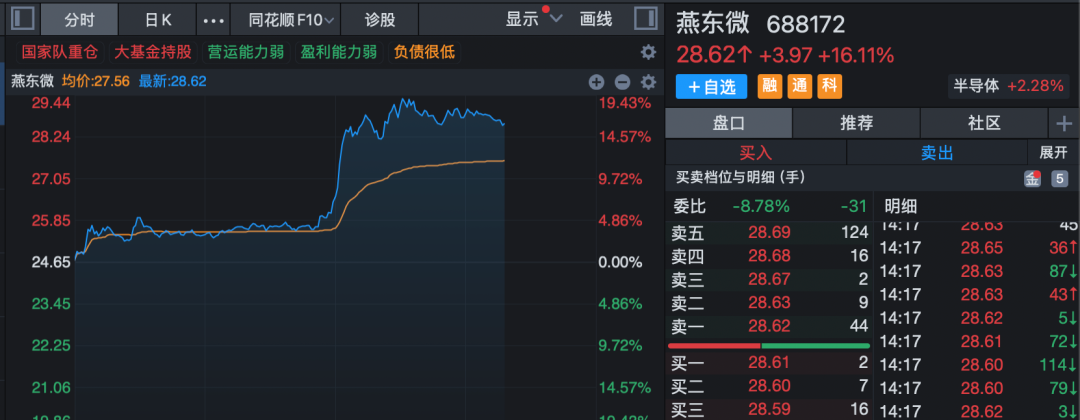
Task: Click the 金 icon in order book header
Action: pyautogui.click(x=1032, y=179)
